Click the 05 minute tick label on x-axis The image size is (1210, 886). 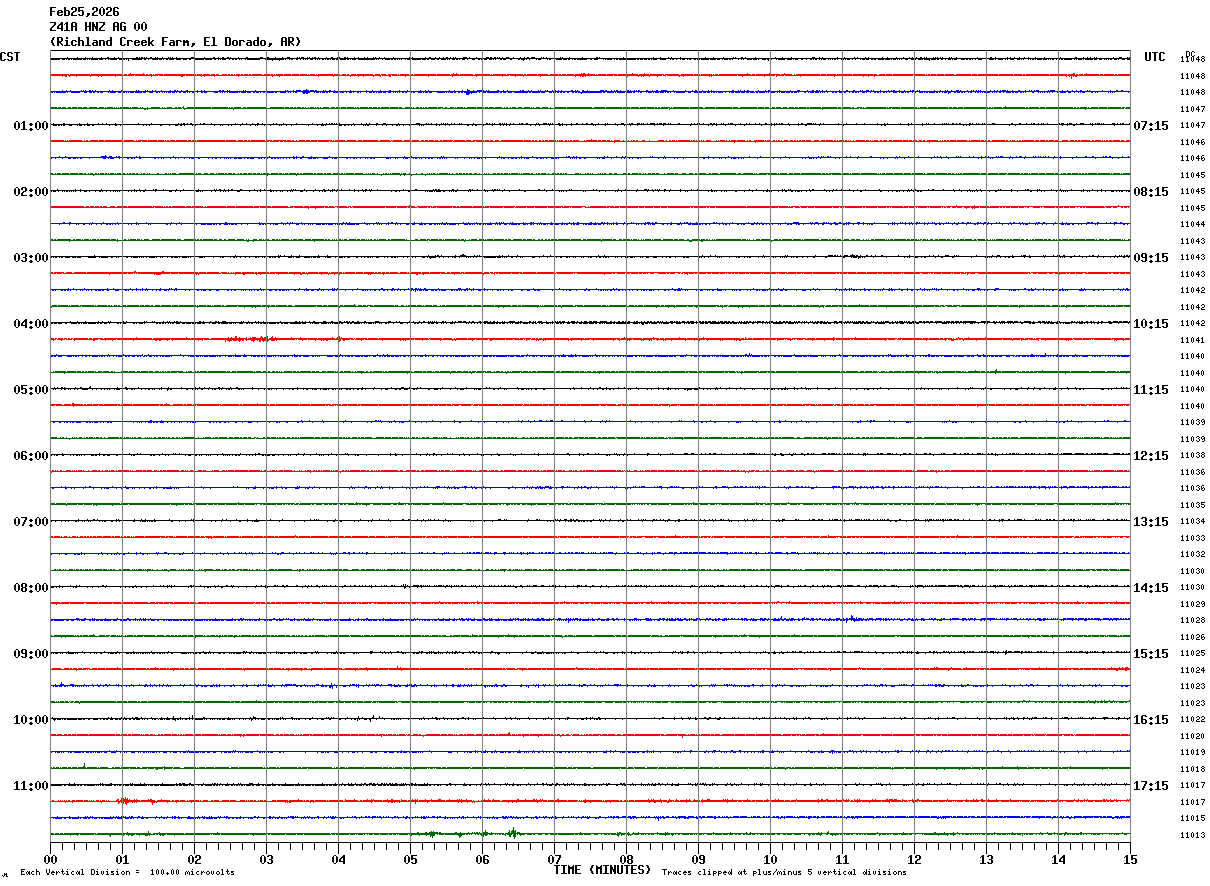click(x=410, y=859)
